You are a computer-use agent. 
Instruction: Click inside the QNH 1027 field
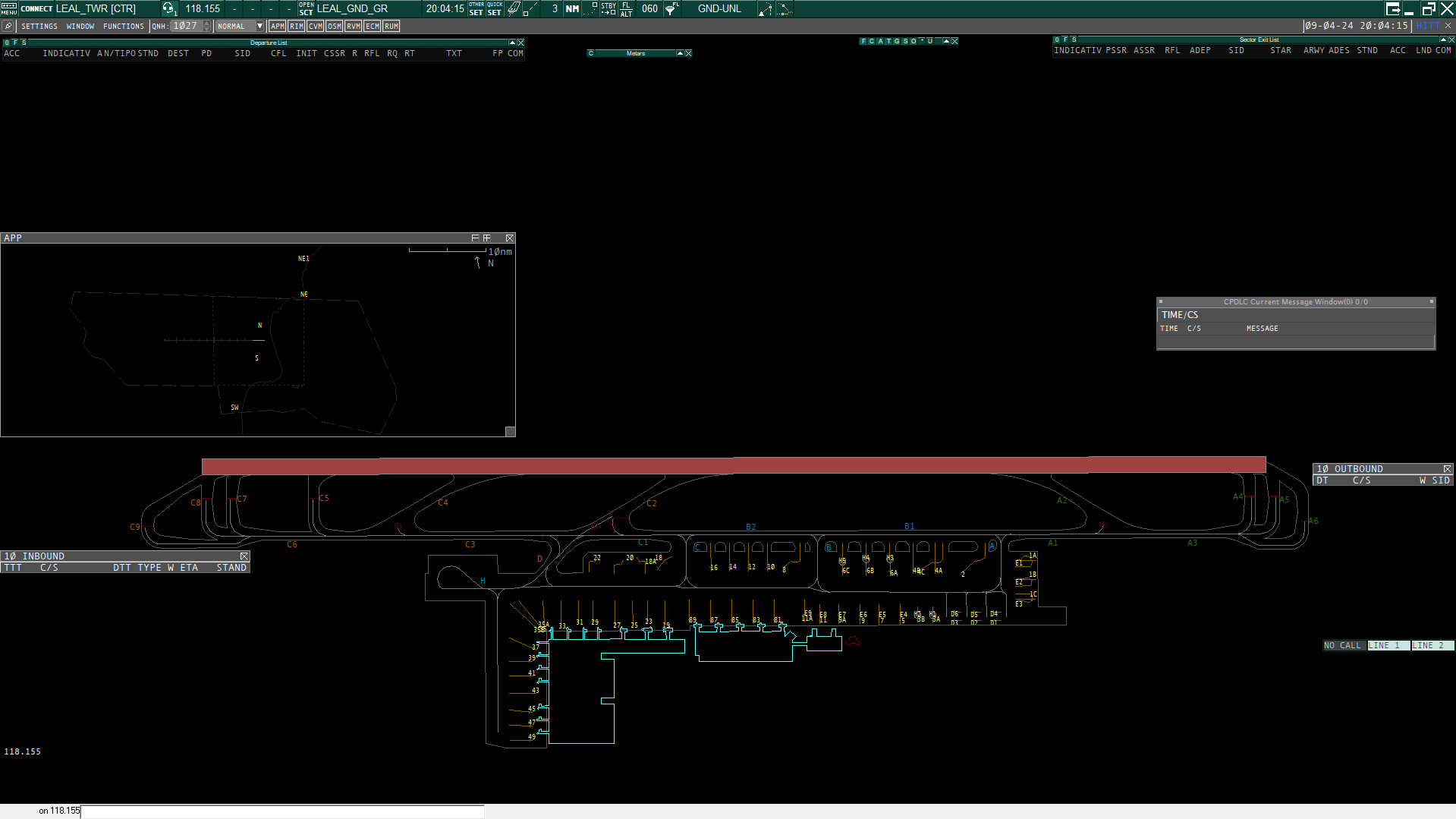coord(186,26)
